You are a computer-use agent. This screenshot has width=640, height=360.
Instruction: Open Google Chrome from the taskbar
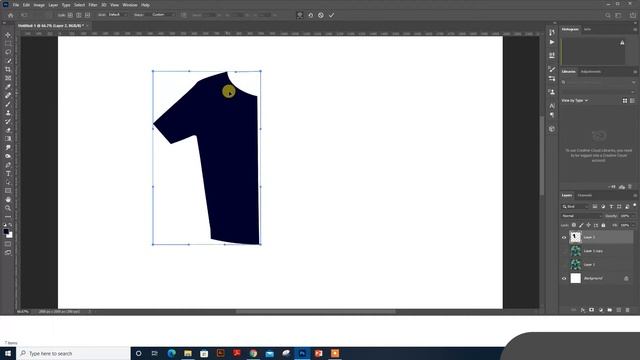tap(253, 353)
